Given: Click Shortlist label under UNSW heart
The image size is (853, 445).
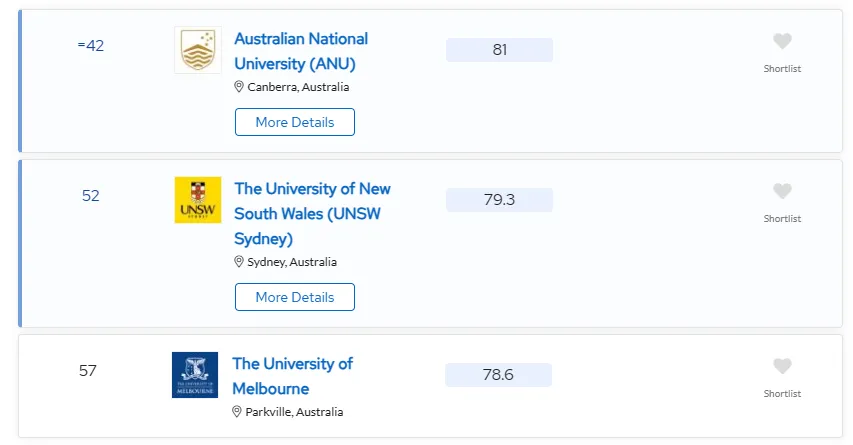Looking at the screenshot, I should (x=782, y=219).
